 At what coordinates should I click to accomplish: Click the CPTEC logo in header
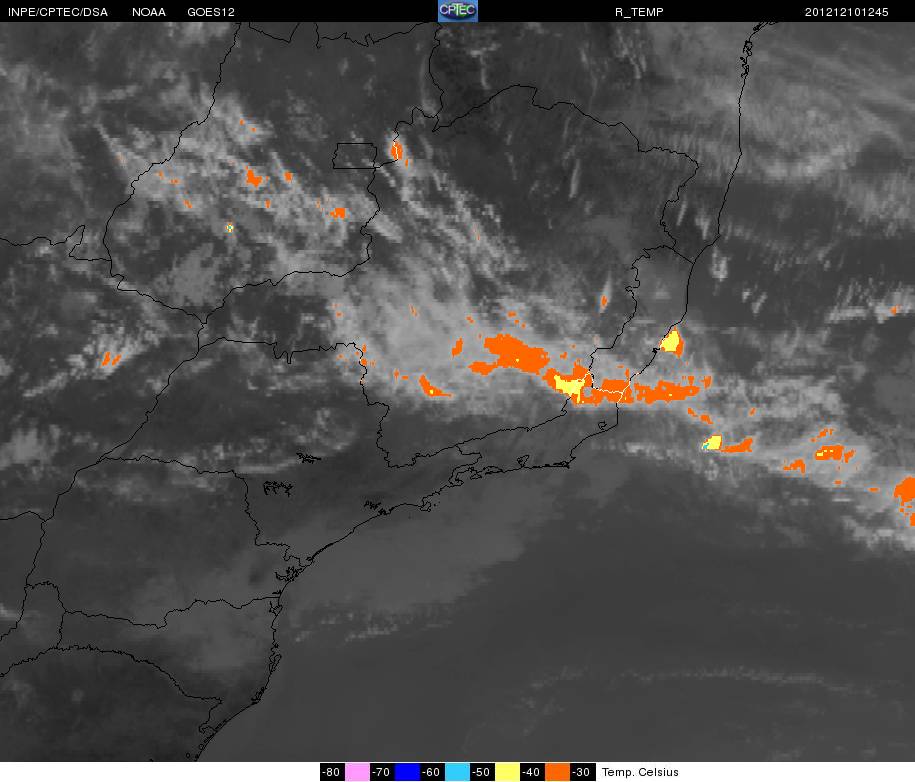click(x=458, y=11)
